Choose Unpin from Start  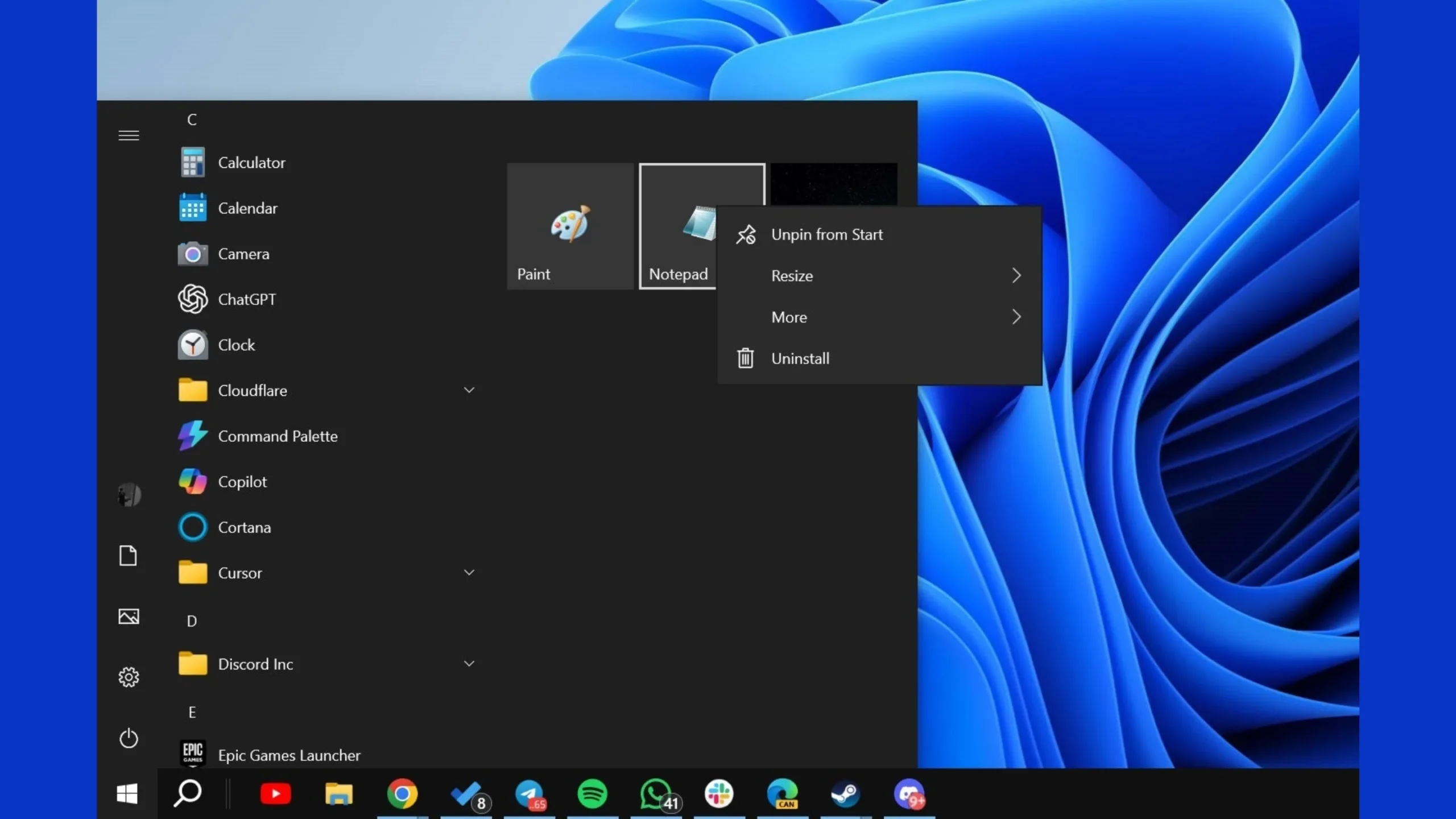879,234
